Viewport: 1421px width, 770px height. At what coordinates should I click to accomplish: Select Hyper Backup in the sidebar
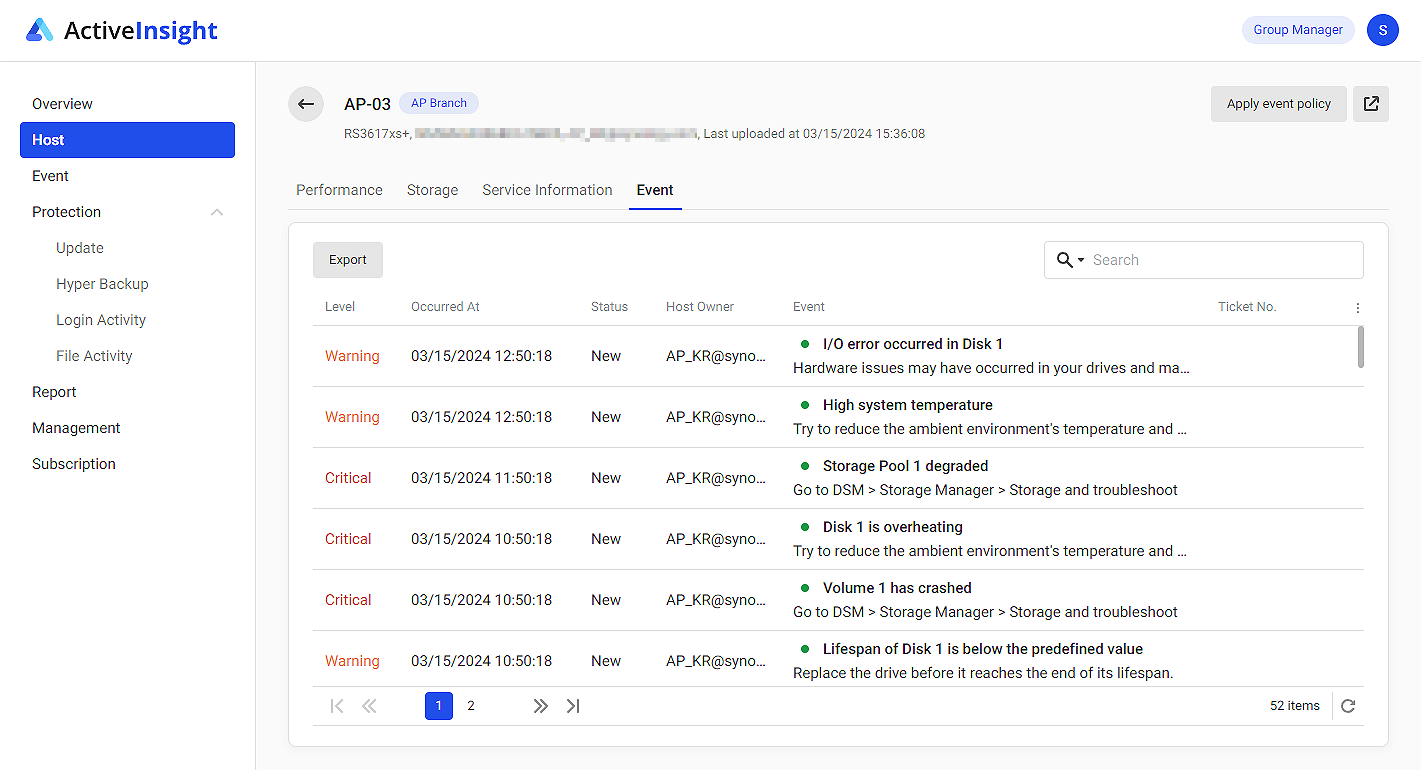102,283
